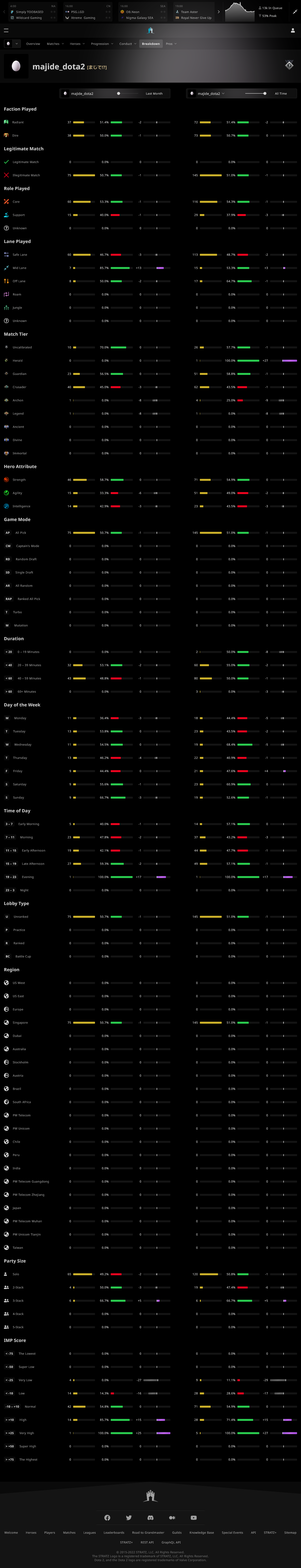Open Sitemap footer link
Image resolution: width=301 pixels, height=1568 pixels.
(x=290, y=1533)
